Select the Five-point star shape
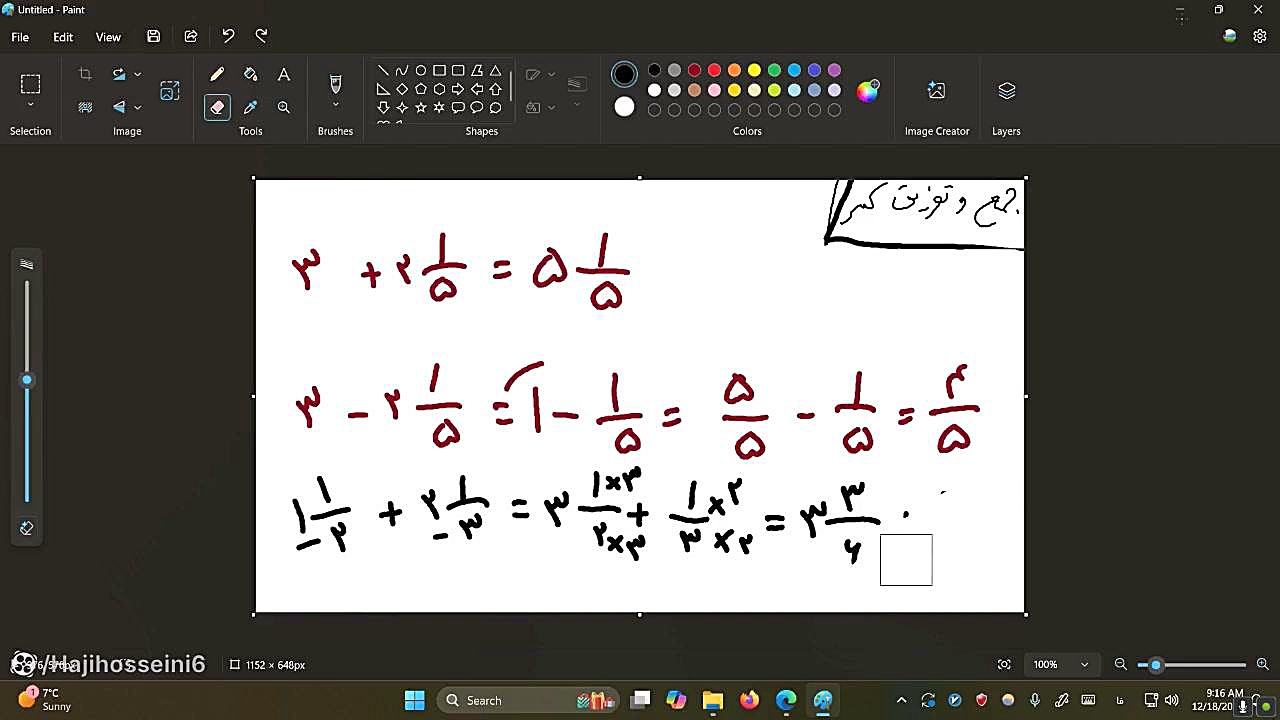This screenshot has width=1280, height=720. (420, 107)
